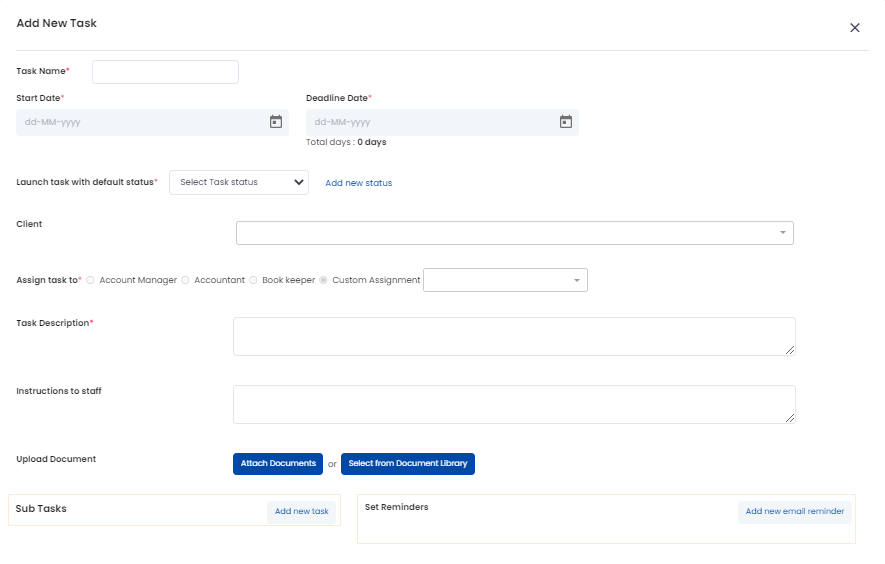Focus the Task Name input field

(x=165, y=72)
